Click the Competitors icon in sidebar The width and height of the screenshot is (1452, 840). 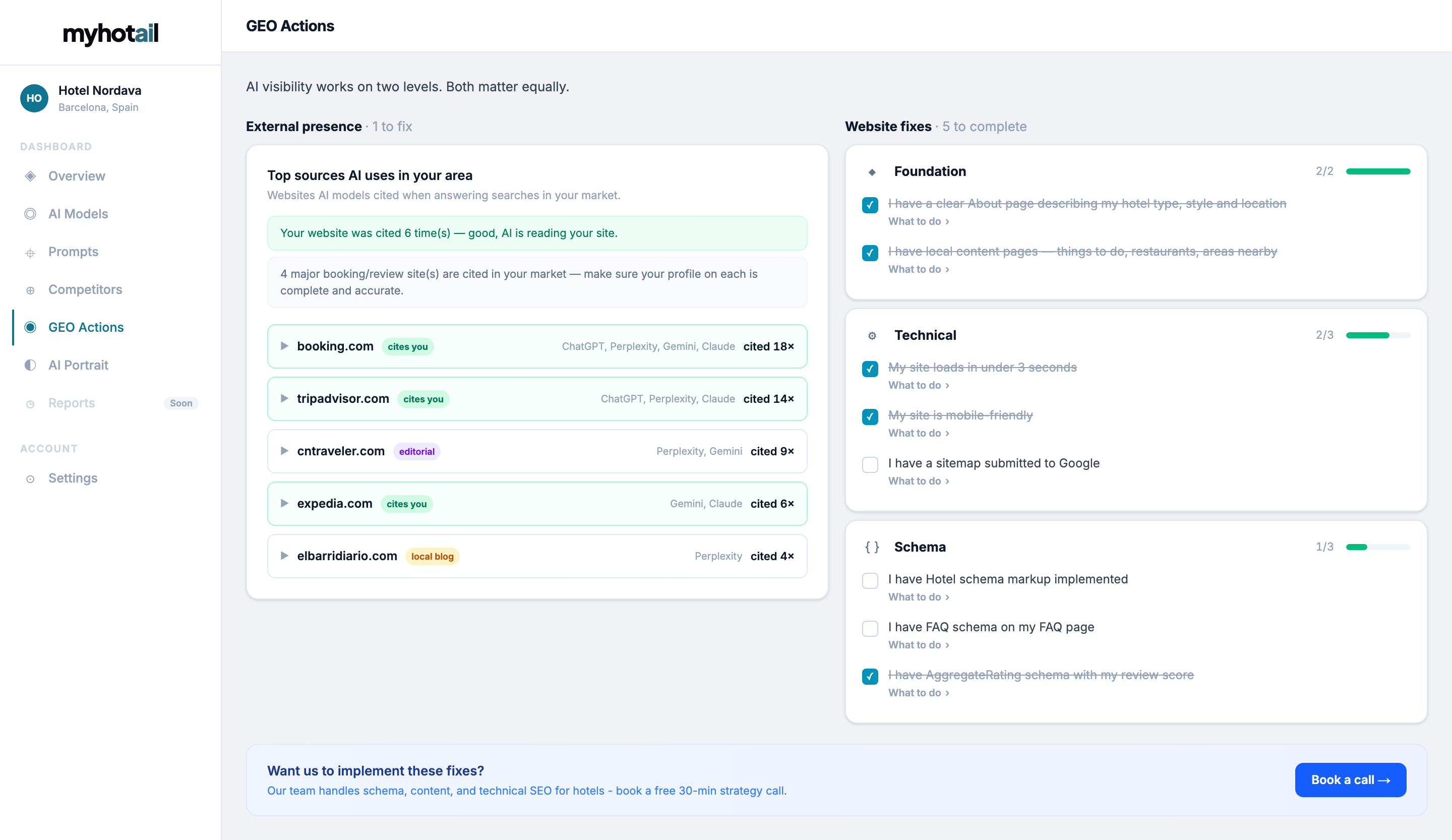pyautogui.click(x=31, y=290)
